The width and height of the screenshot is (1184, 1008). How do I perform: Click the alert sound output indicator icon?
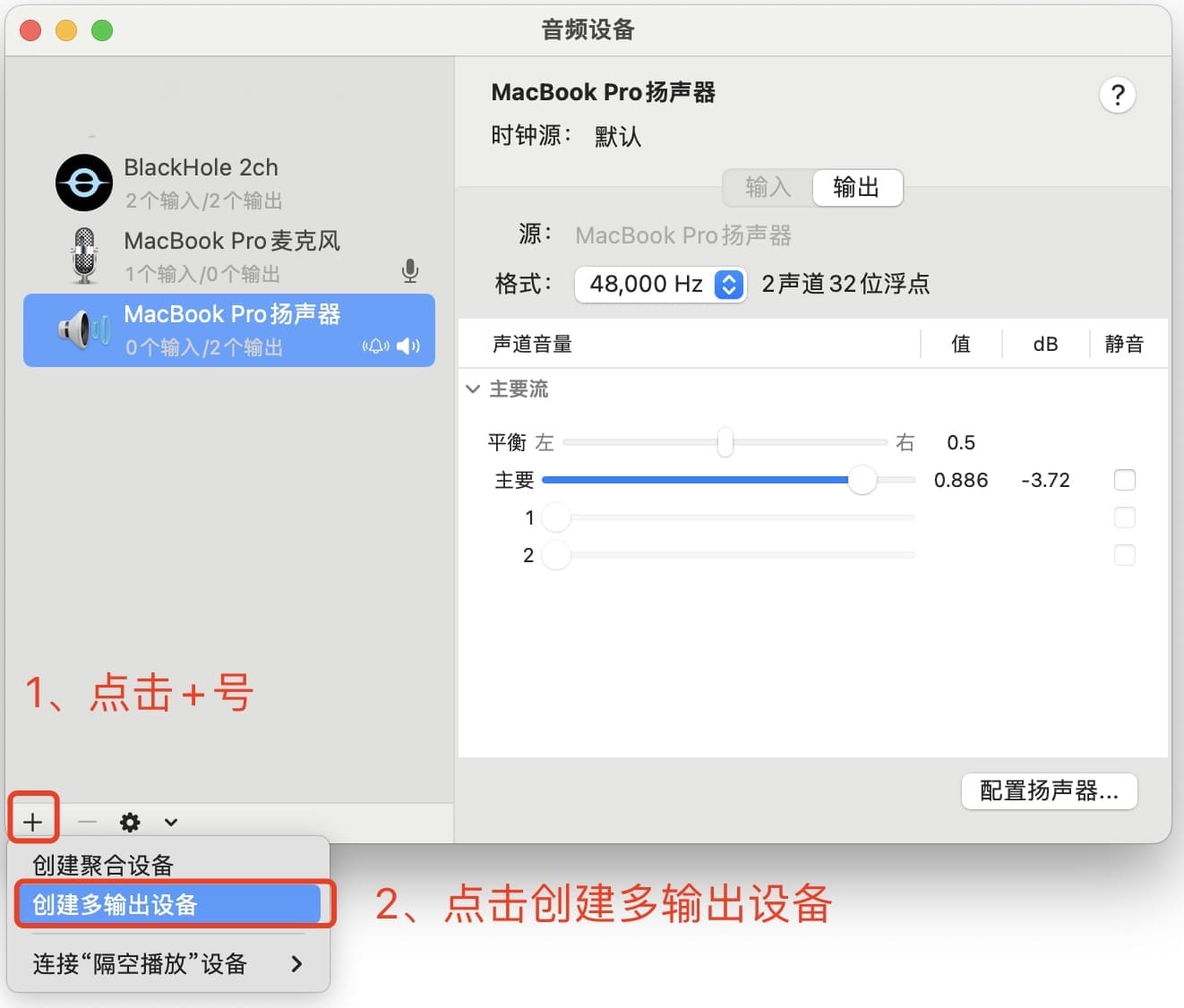pos(375,346)
